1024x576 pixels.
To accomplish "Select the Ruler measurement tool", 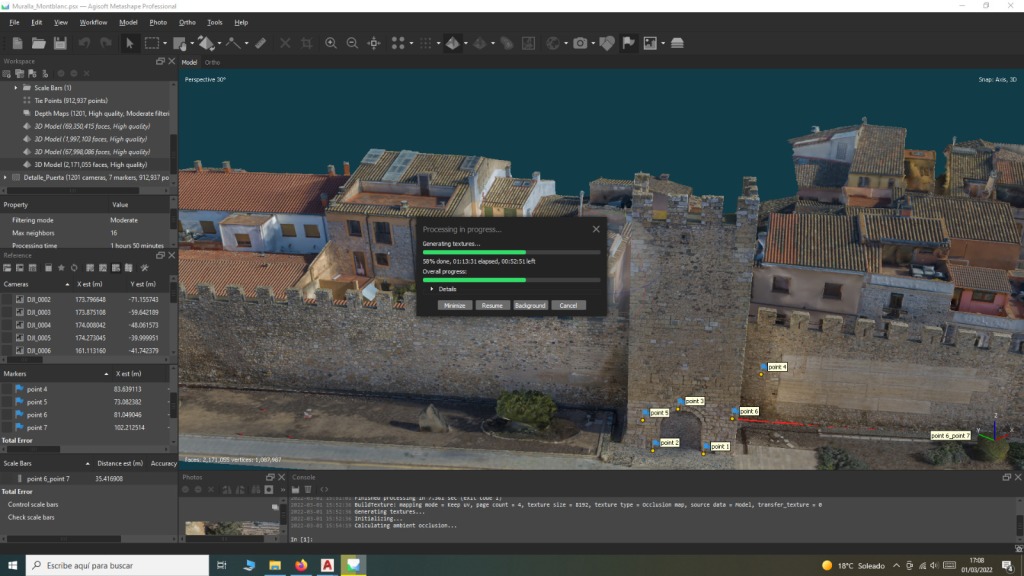I will pyautogui.click(x=260, y=43).
